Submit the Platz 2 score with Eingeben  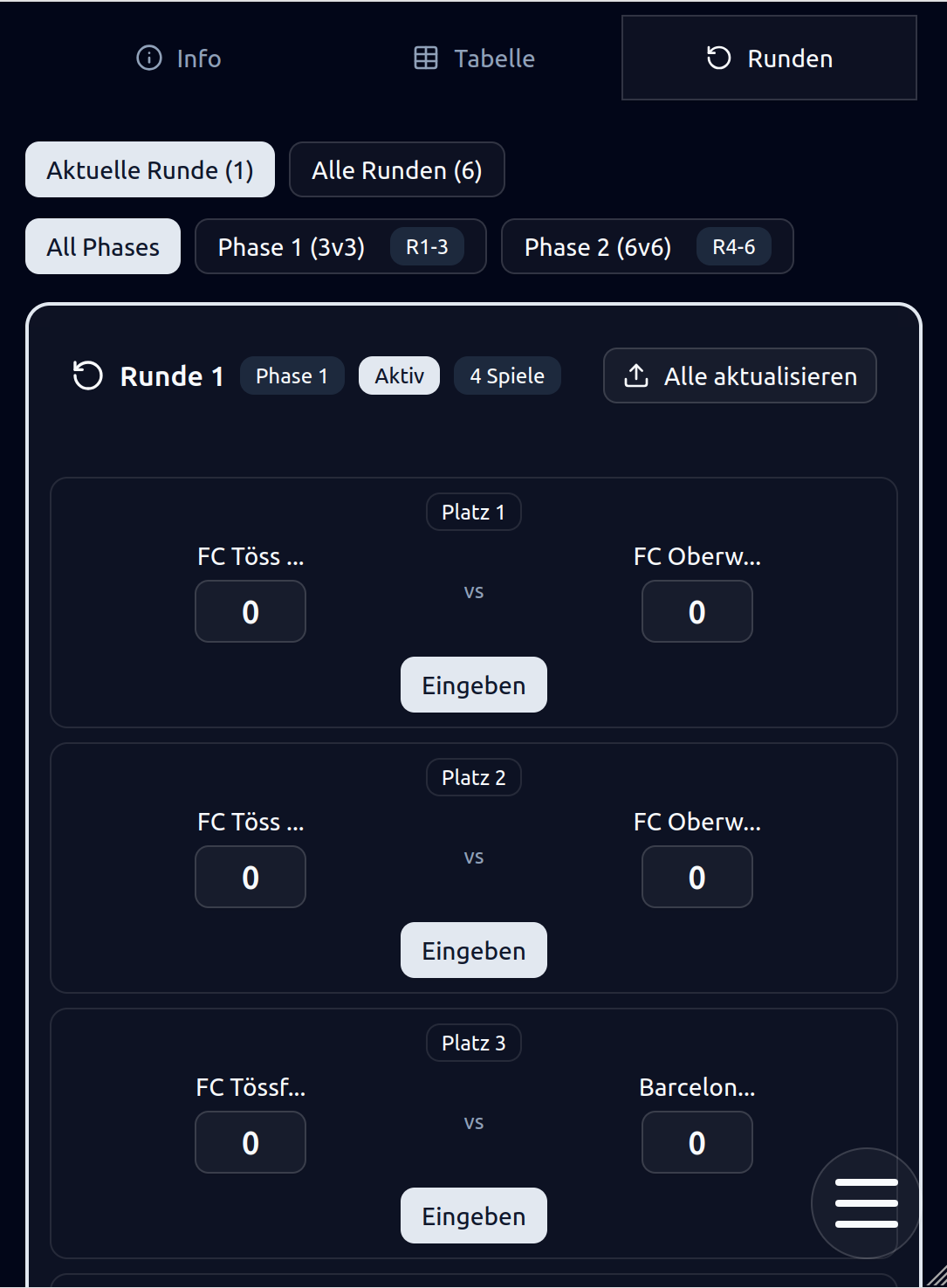point(474,950)
